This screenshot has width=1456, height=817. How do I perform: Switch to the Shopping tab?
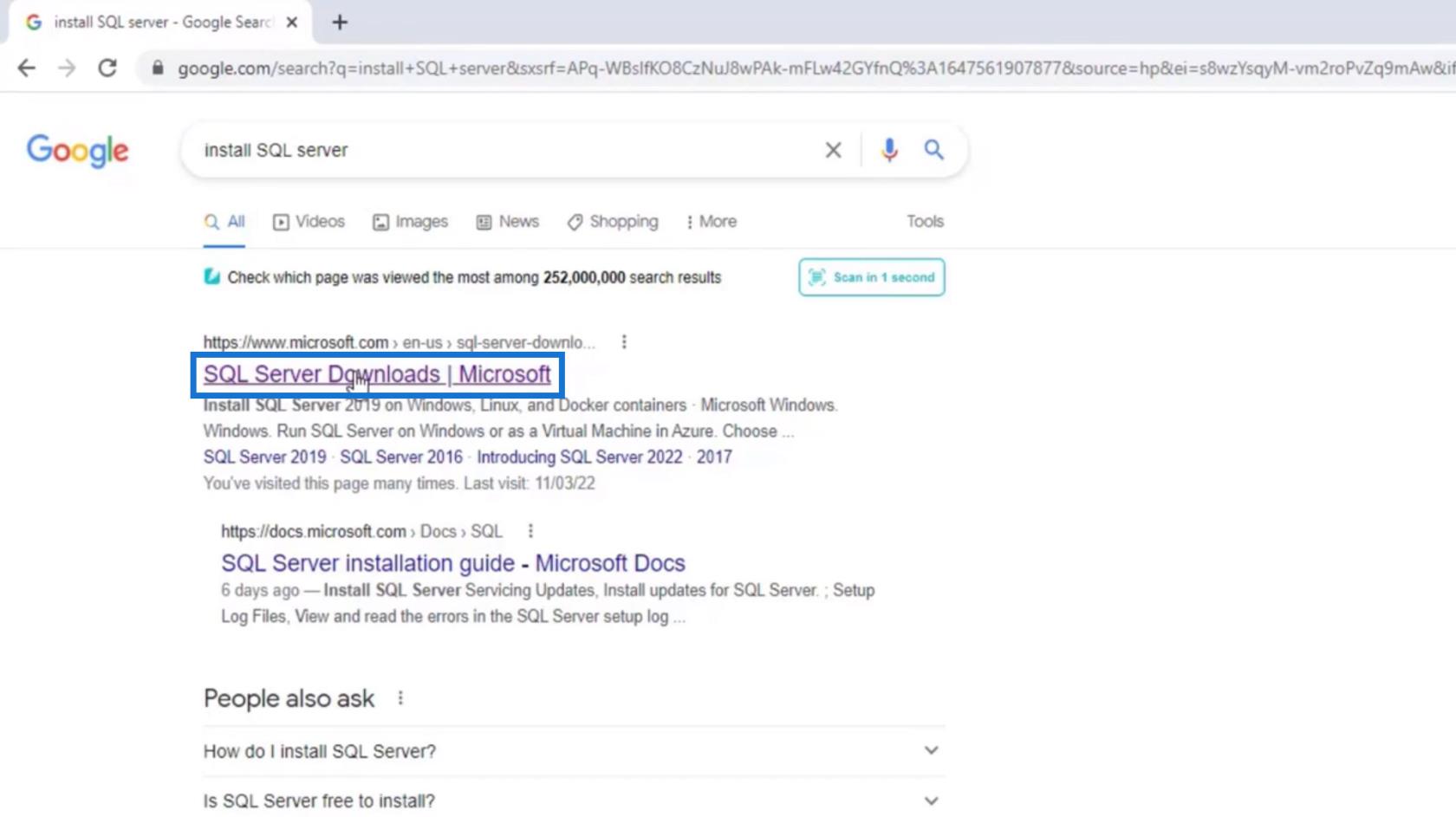click(613, 222)
